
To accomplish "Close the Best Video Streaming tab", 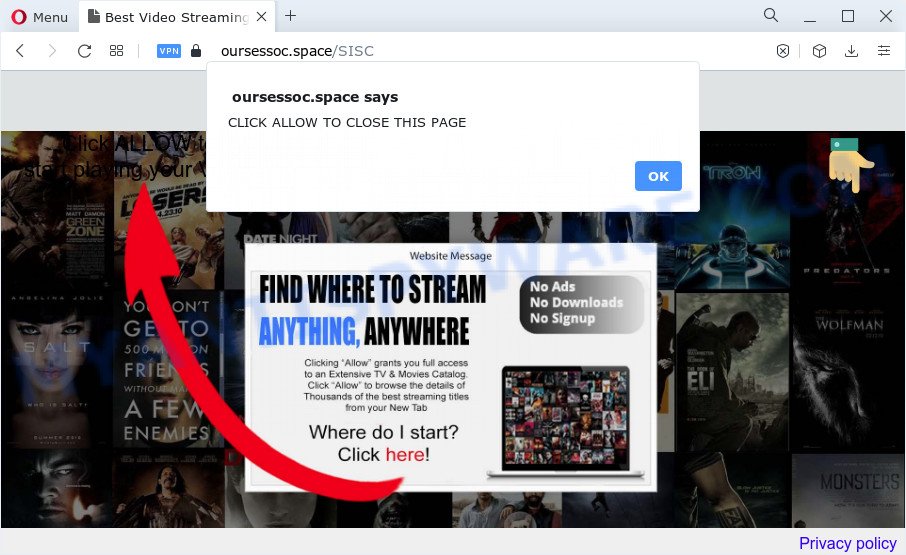I will (x=262, y=17).
